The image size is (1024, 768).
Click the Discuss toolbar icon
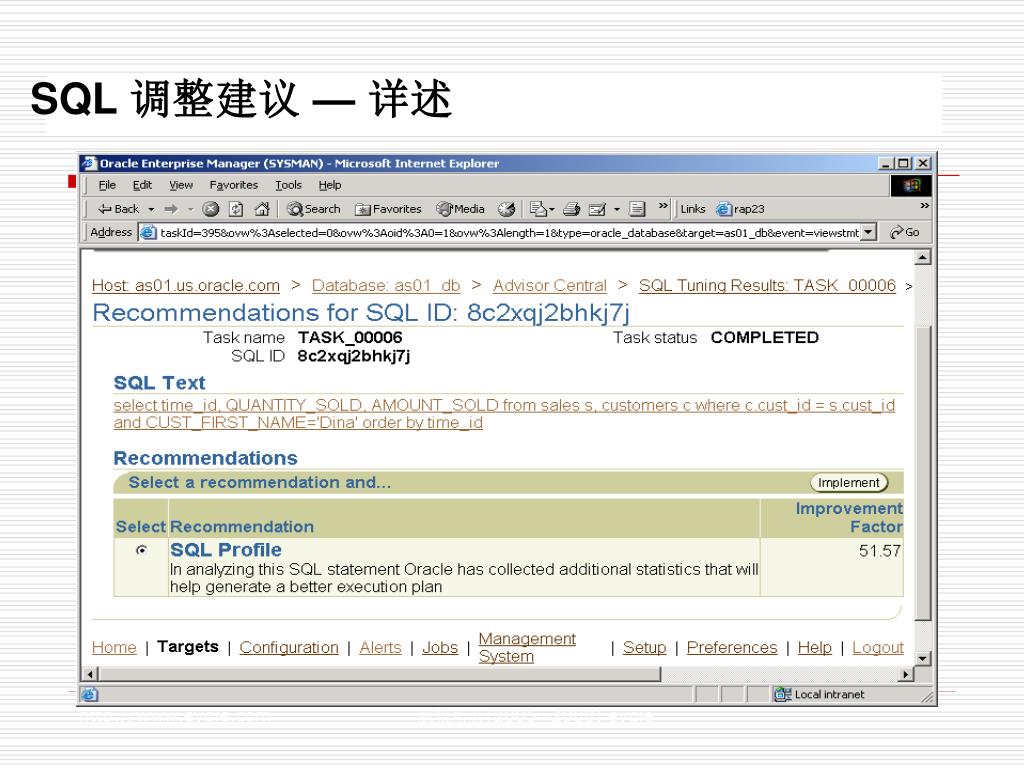pyautogui.click(x=637, y=209)
